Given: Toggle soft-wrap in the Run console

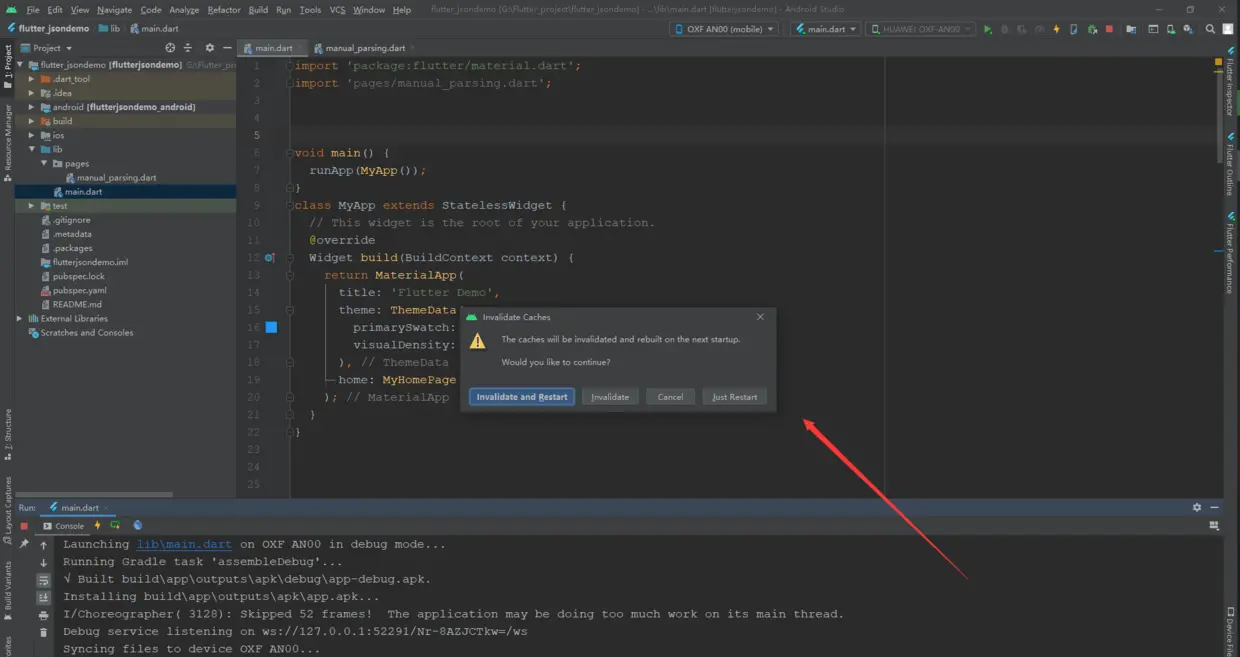Looking at the screenshot, I should [x=43, y=580].
